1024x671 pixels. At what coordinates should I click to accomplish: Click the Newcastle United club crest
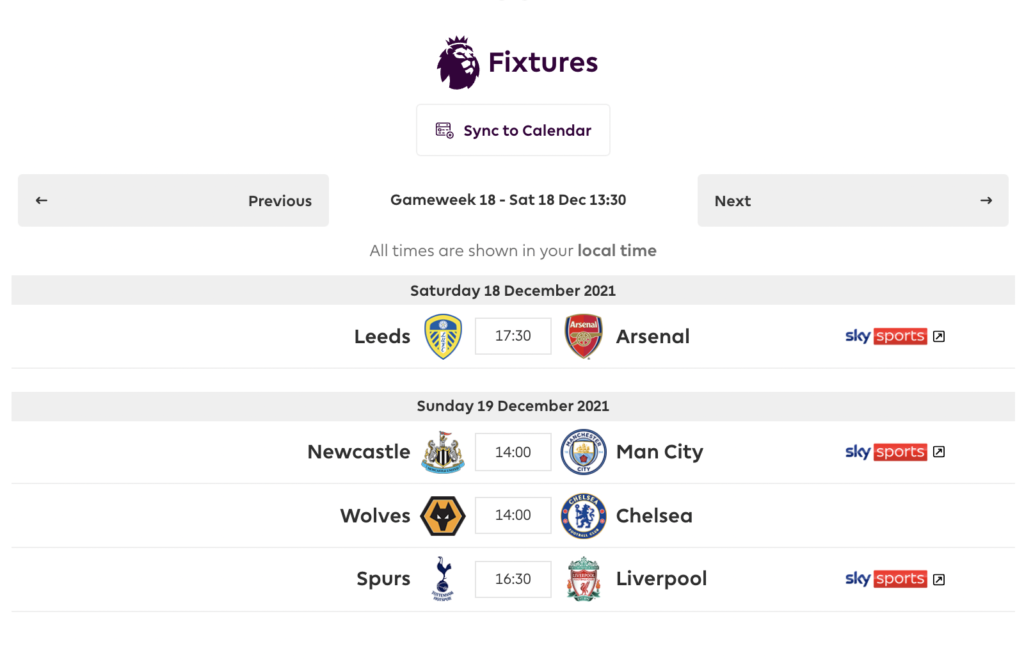(443, 452)
